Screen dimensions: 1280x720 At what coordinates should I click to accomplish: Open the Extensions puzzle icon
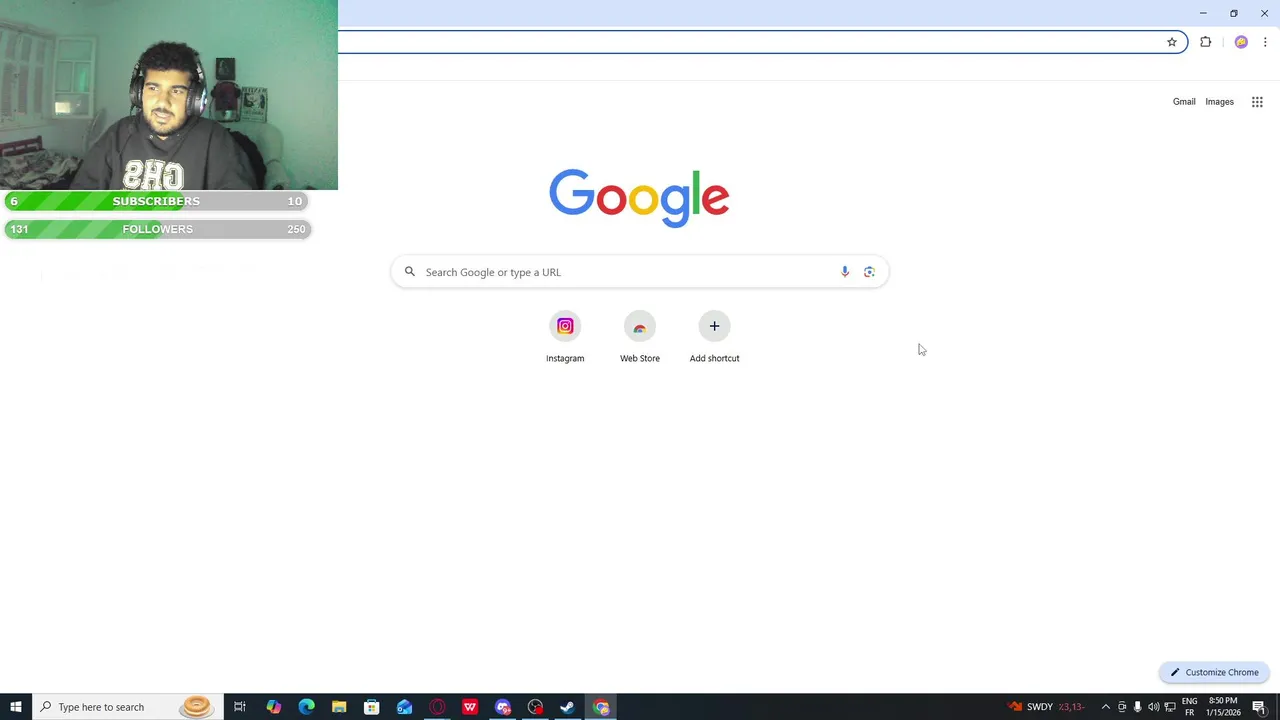1205,42
